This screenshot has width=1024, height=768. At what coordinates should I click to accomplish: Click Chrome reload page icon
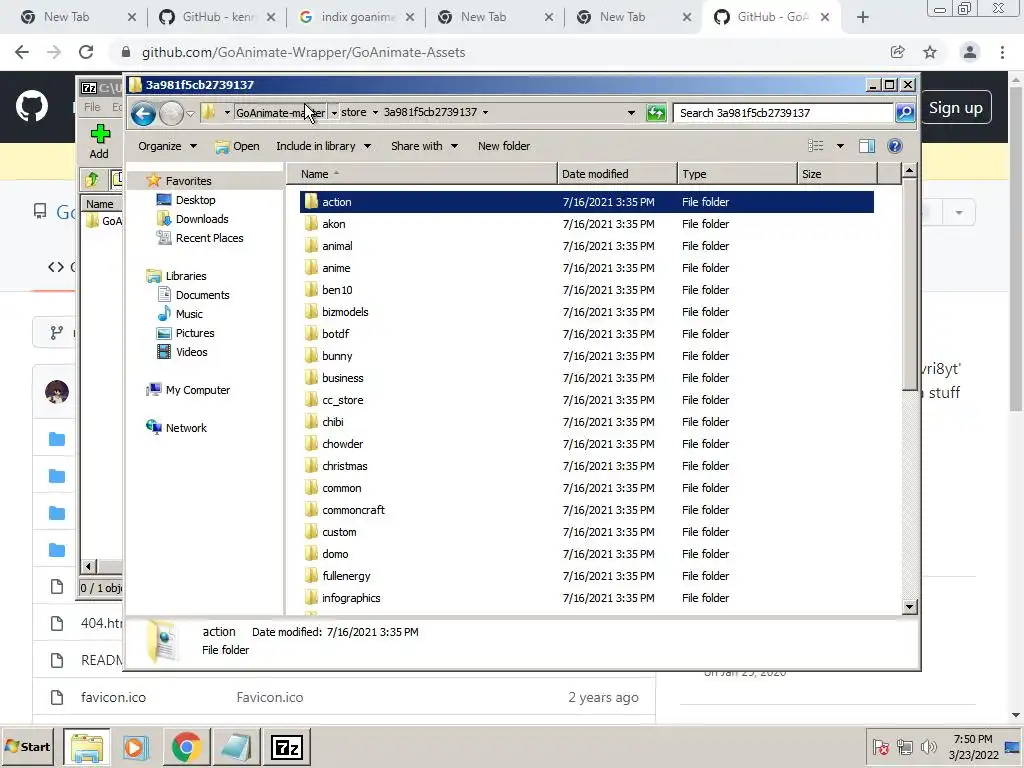[86, 52]
